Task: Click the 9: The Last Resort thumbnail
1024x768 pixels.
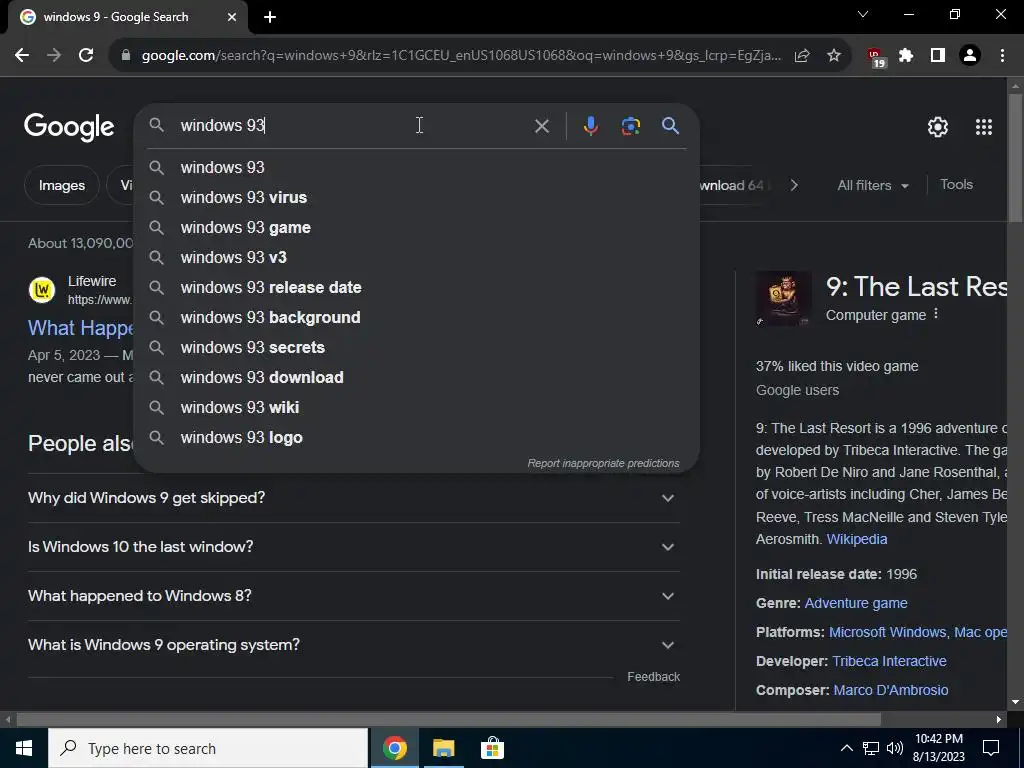Action: coord(784,298)
